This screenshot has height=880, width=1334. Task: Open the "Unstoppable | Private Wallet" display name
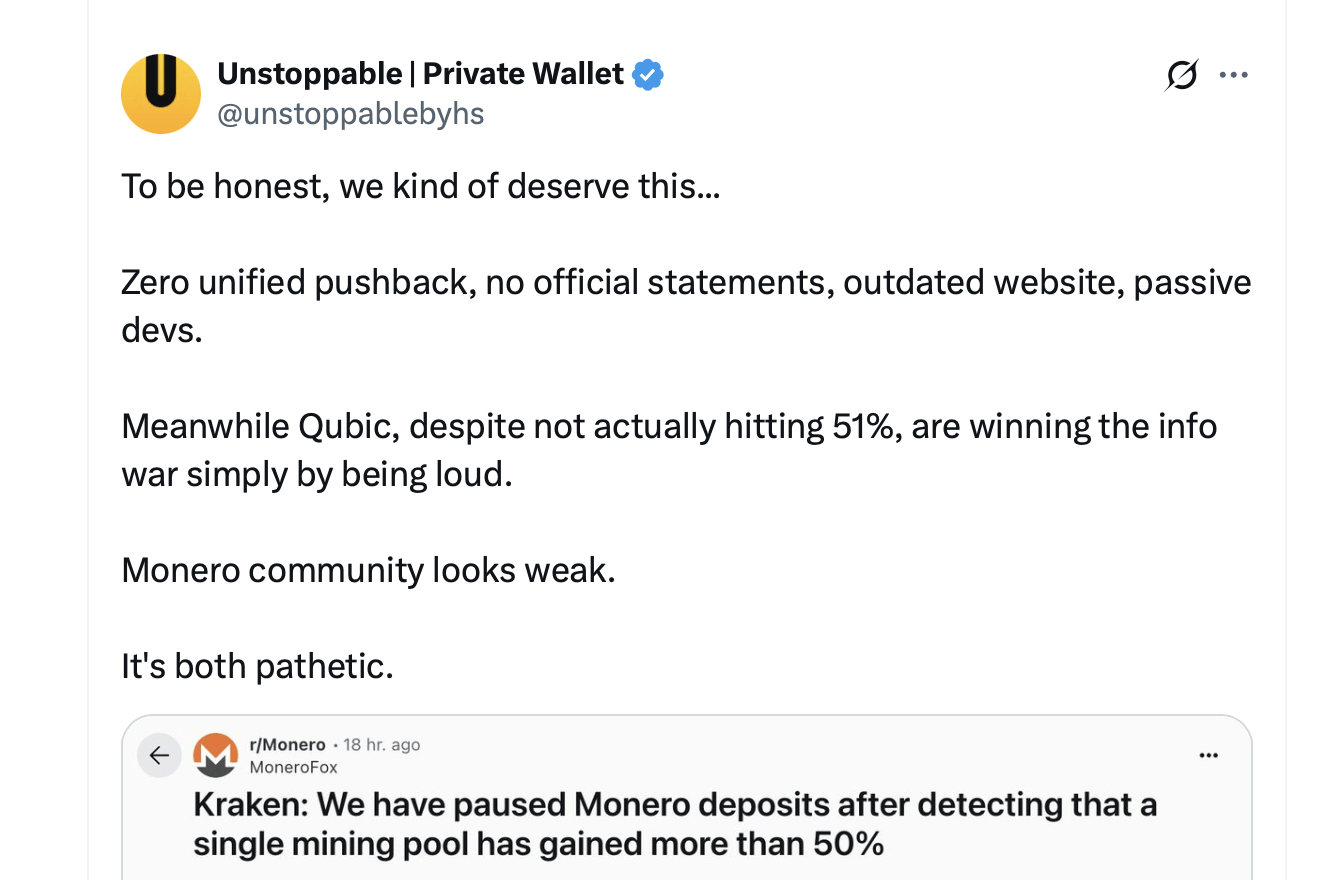pyautogui.click(x=420, y=74)
